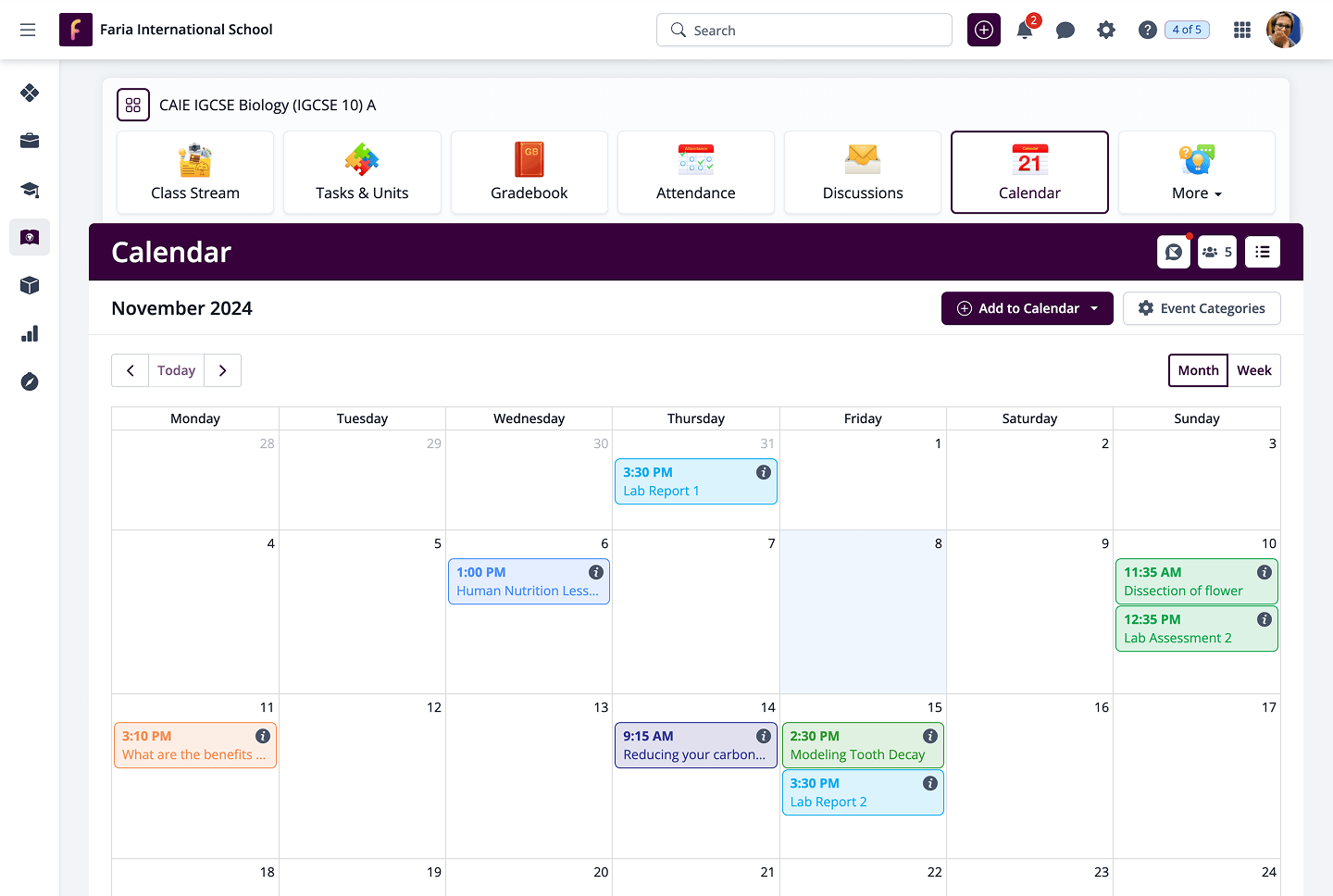The width and height of the screenshot is (1333, 896).
Task: Click the list view icon in Calendar header
Action: click(x=1262, y=252)
